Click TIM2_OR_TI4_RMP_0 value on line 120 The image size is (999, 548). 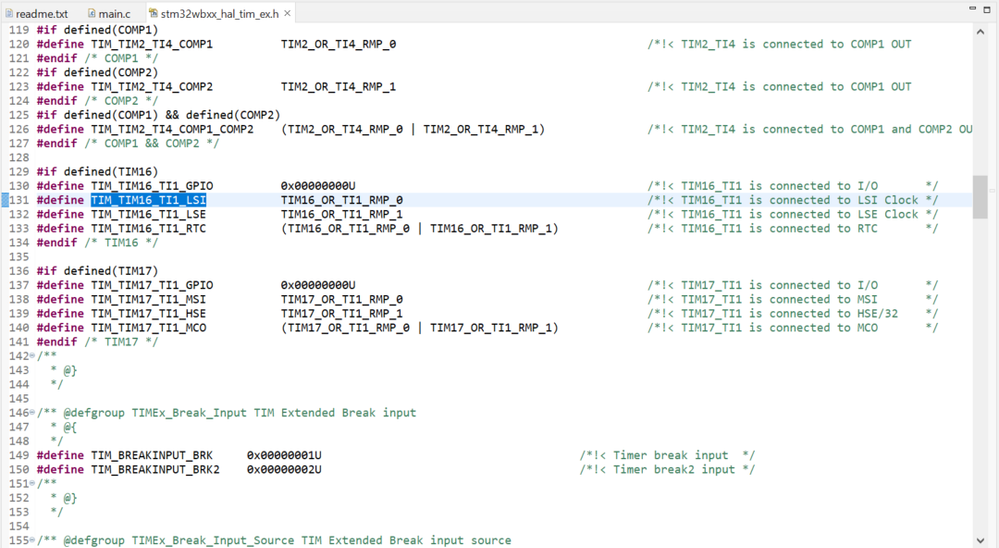pyautogui.click(x=338, y=44)
